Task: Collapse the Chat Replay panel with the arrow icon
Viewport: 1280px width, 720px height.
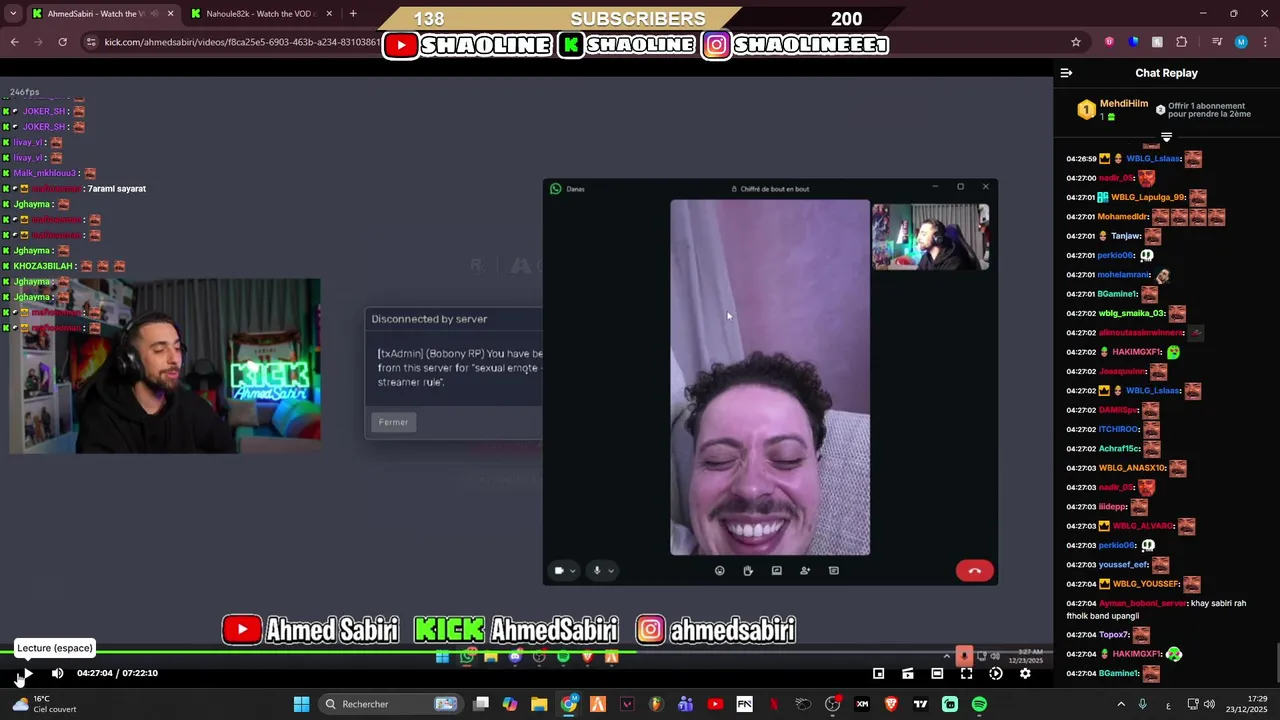Action: (1066, 73)
